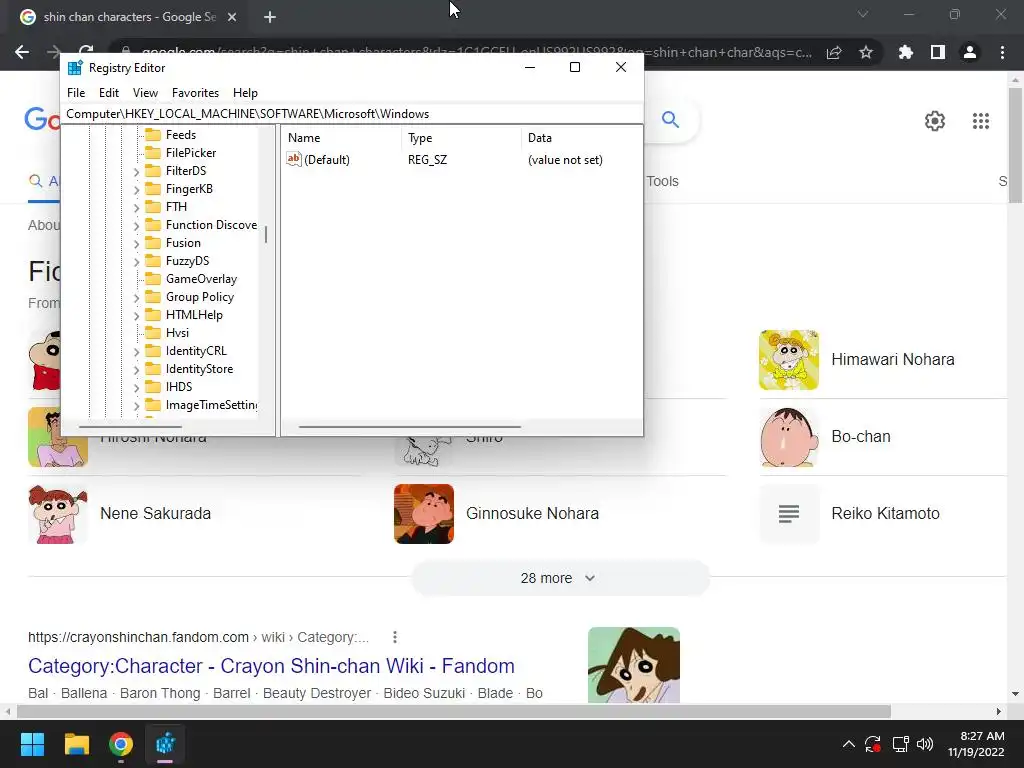
Task: Click the tree pane horizontal scrollbar
Action: pos(130,427)
